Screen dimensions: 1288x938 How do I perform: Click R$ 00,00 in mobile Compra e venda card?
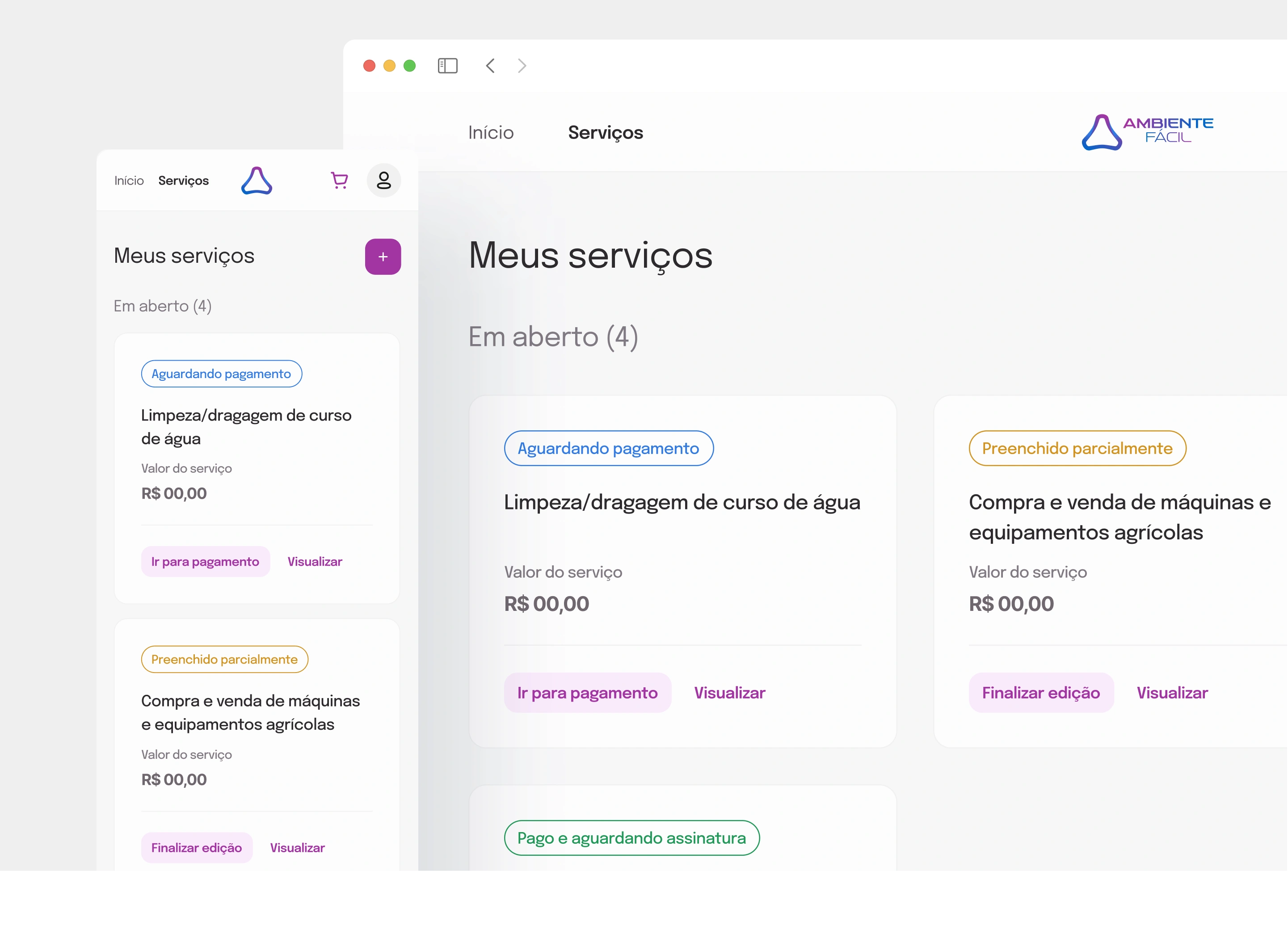174,780
